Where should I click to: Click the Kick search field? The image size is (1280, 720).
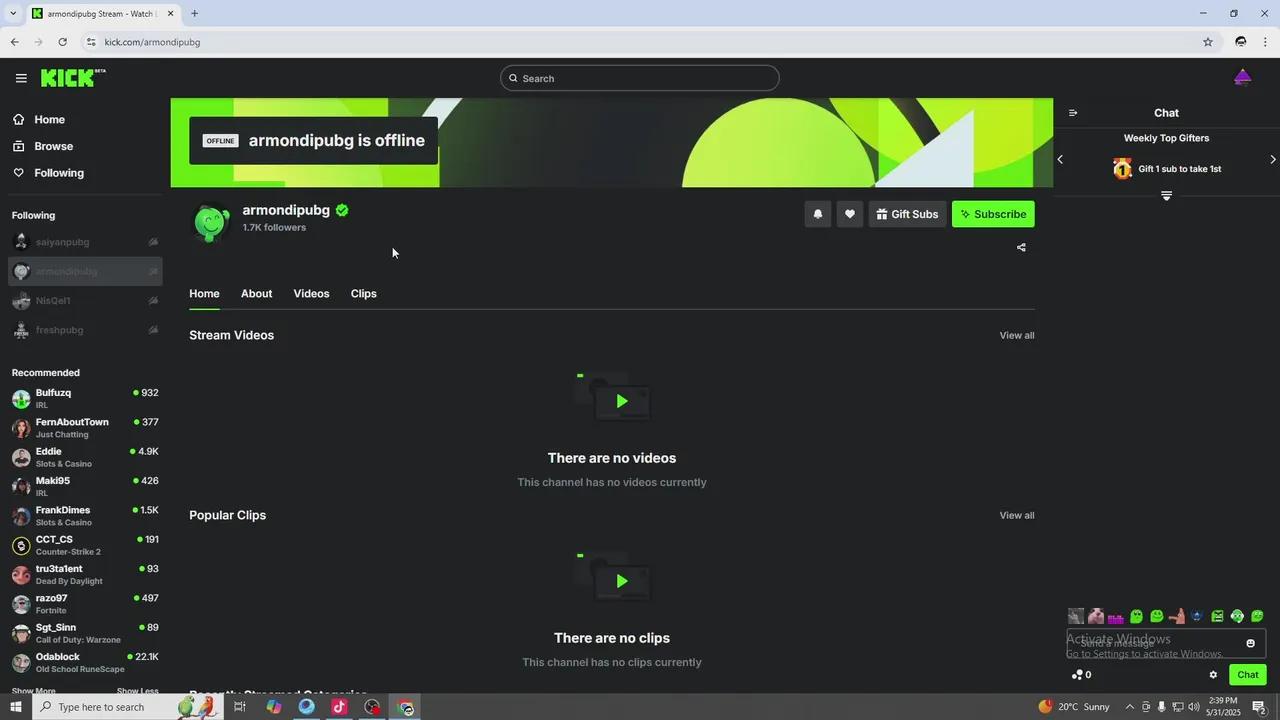(640, 78)
